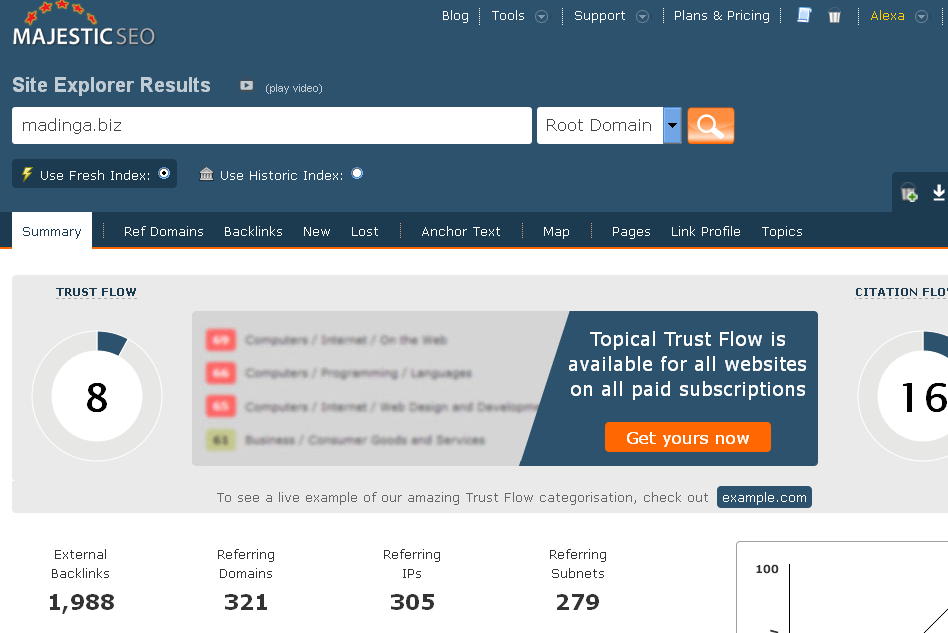This screenshot has height=633, width=948.
Task: Click the Citation Flow score dial 16
Action: 903,396
